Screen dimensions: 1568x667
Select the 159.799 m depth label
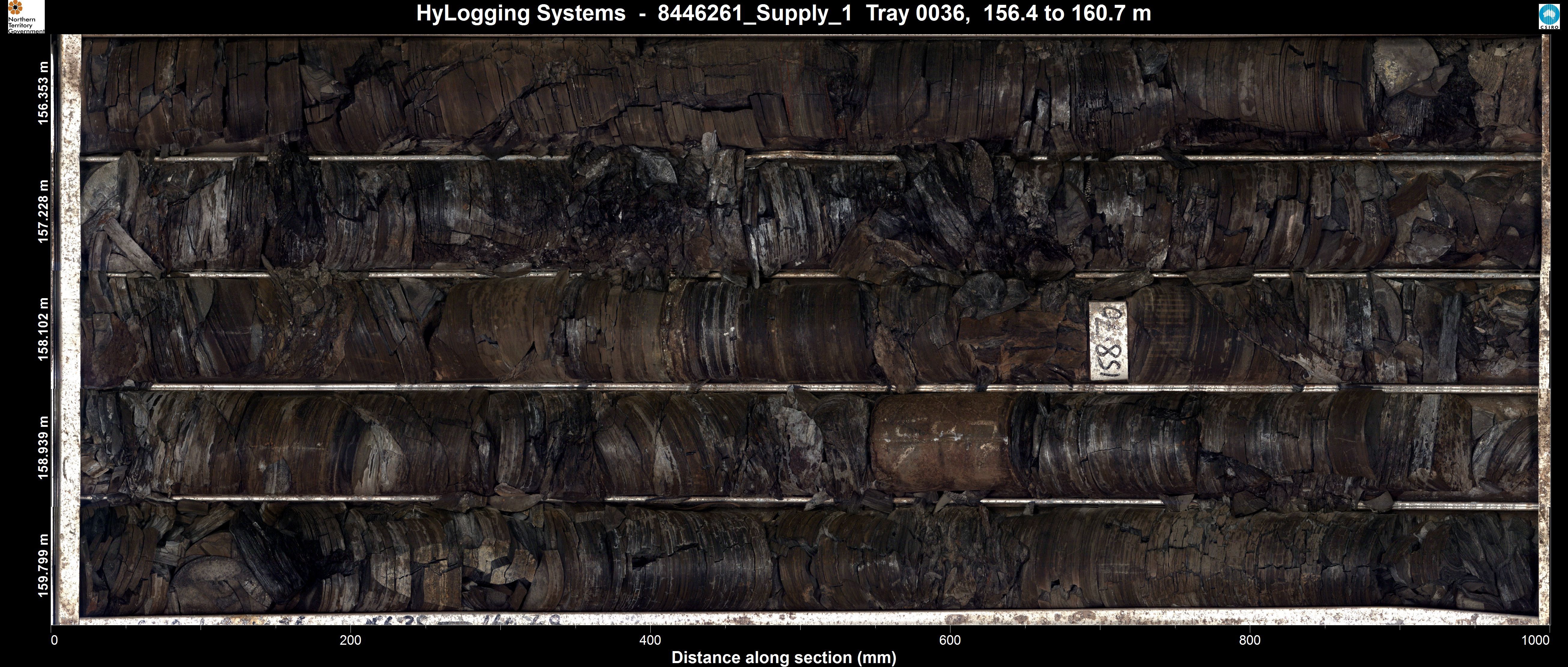pos(43,566)
